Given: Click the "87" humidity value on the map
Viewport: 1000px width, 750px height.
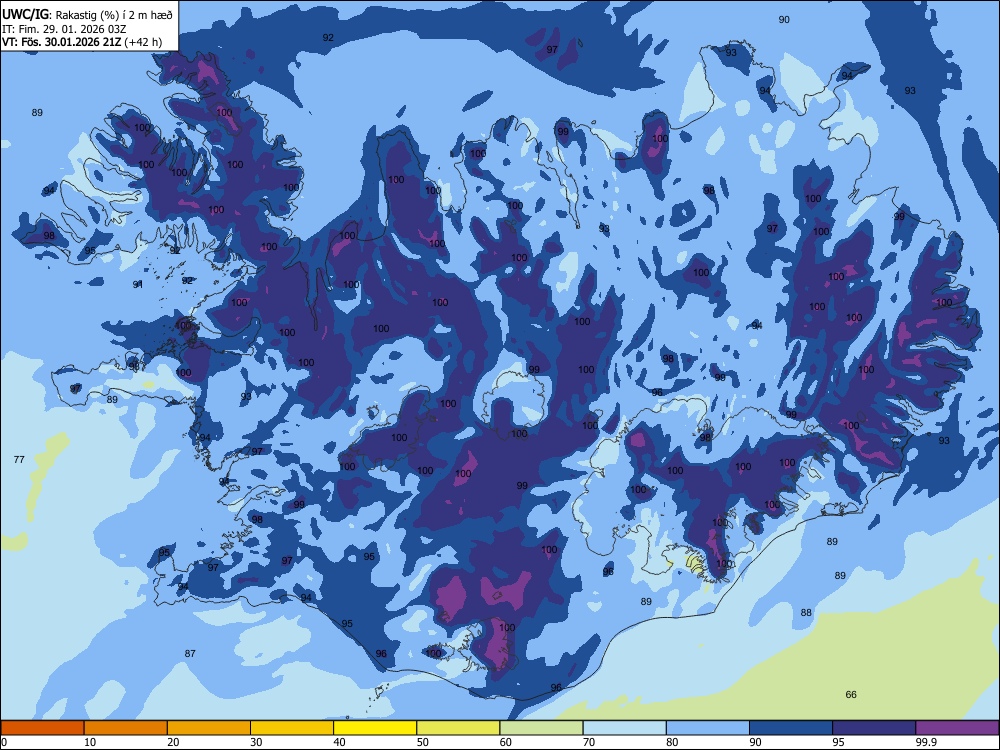Looking at the screenshot, I should click(190, 653).
